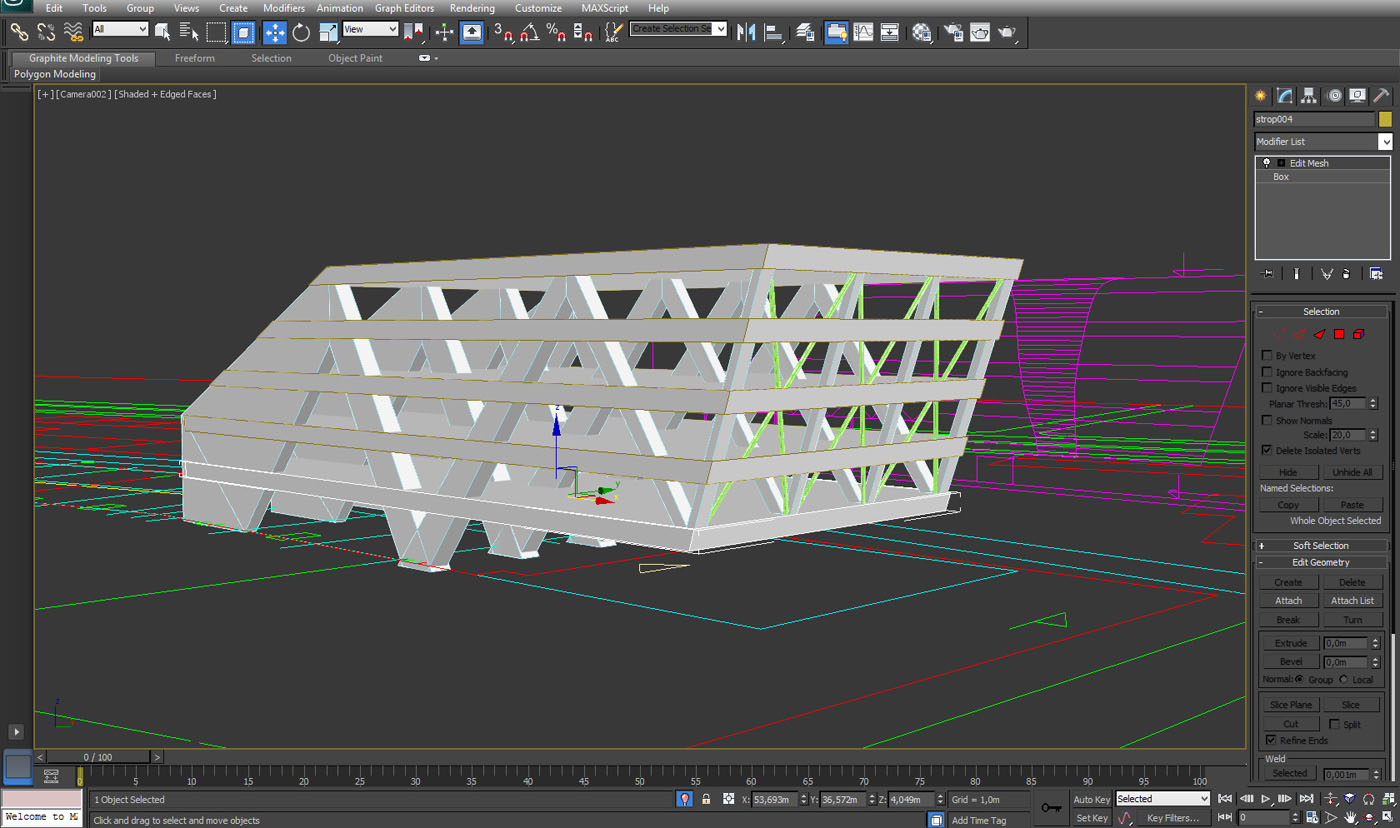Open the Utilities panel hammer icon

1381,96
